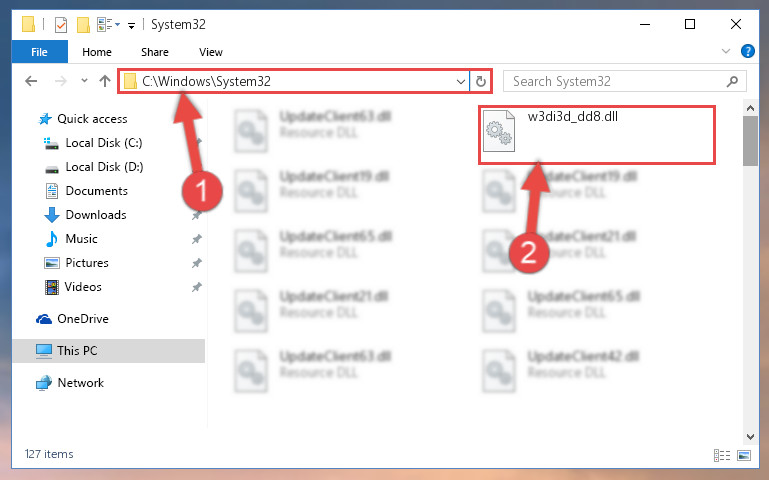The width and height of the screenshot is (769, 480).
Task: Refresh the System32 folder view
Action: pos(481,81)
